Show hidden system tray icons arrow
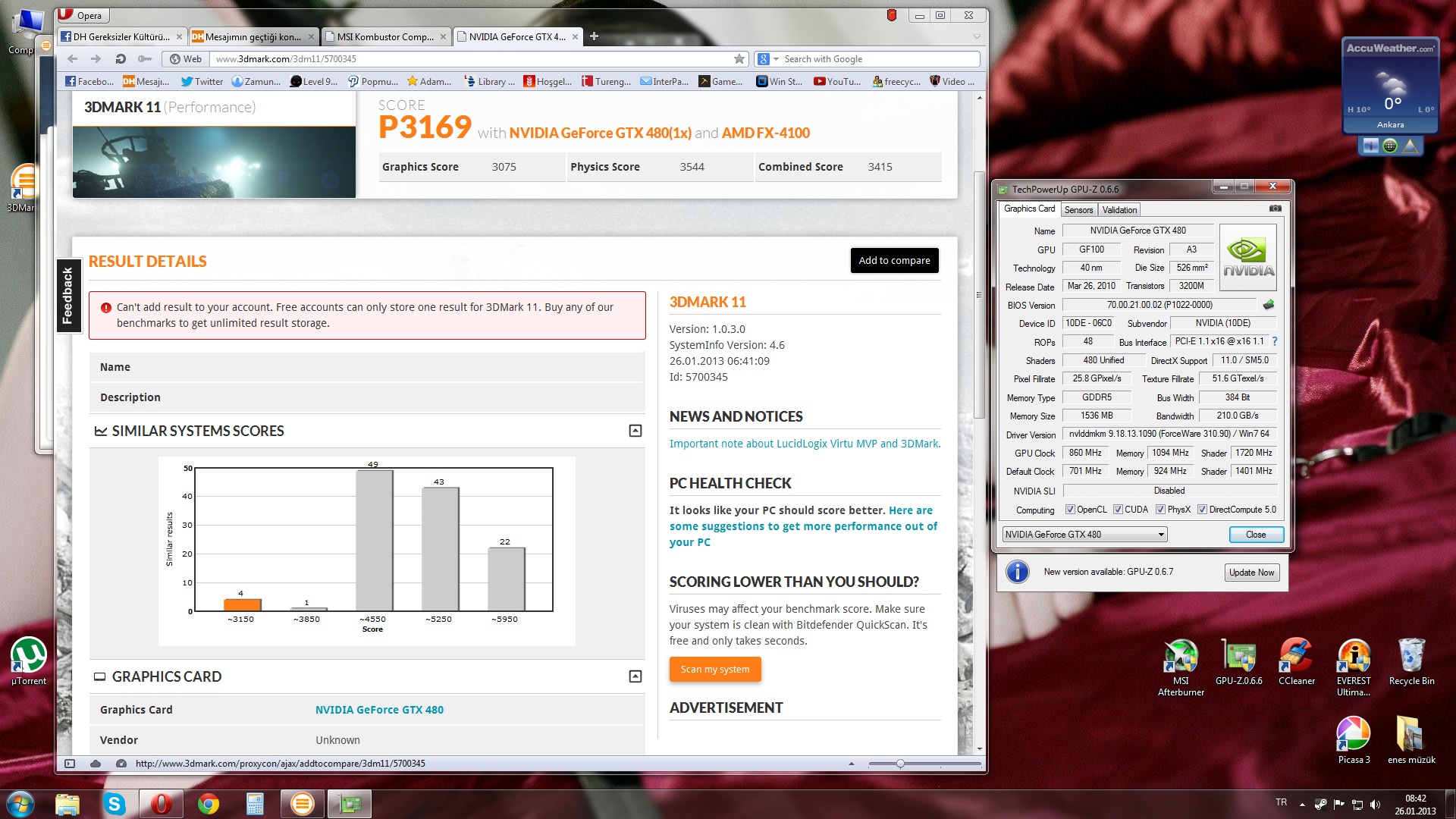This screenshot has width=1456, height=819. [1302, 804]
